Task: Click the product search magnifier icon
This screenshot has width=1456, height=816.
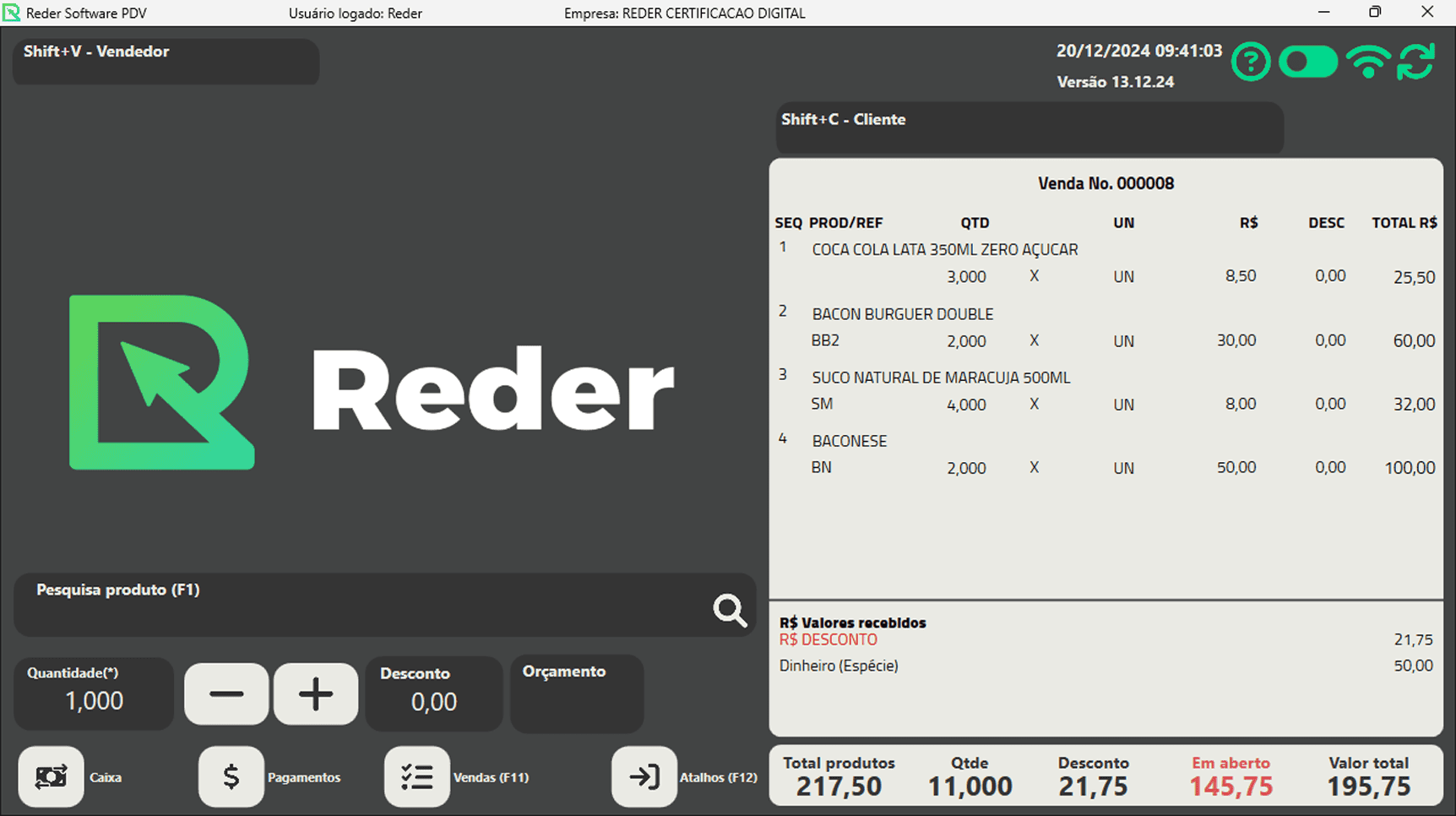Action: (x=730, y=610)
